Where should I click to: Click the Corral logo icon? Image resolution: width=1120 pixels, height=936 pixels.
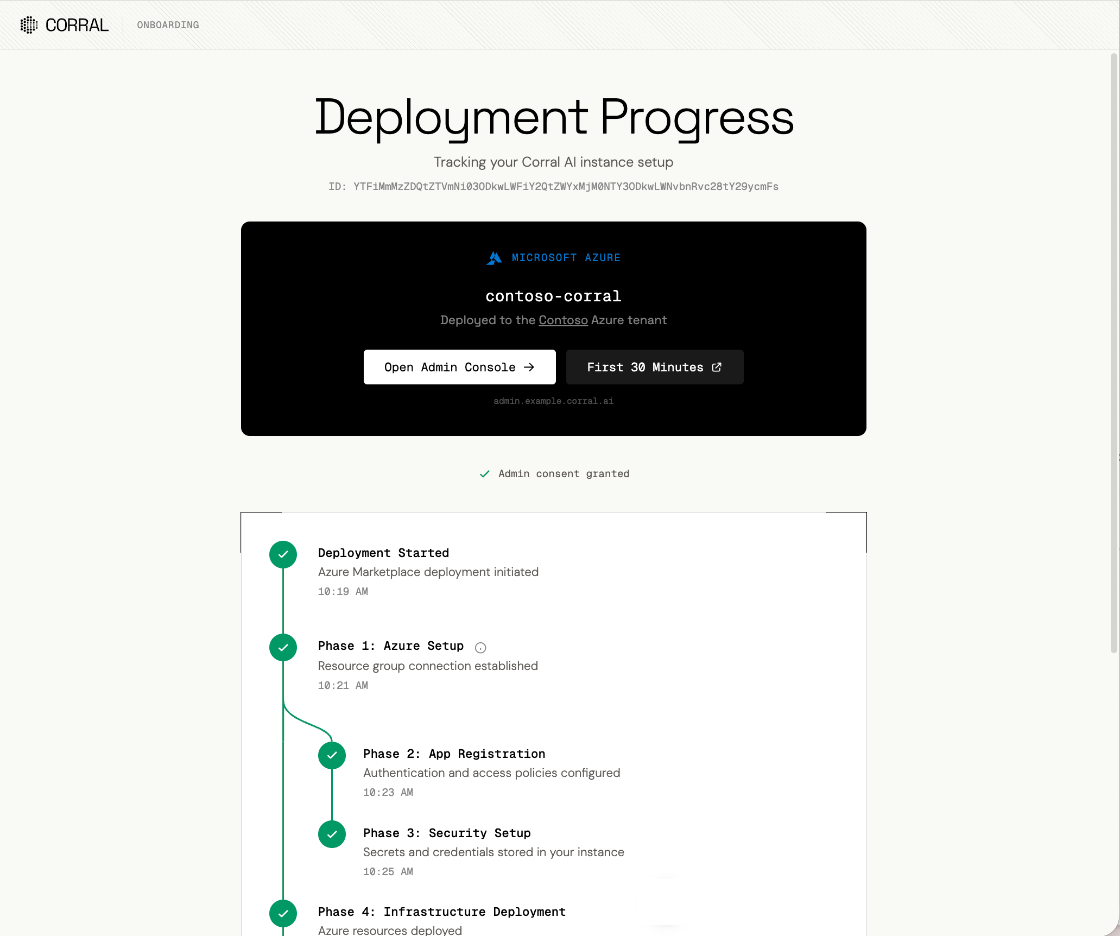pos(29,25)
